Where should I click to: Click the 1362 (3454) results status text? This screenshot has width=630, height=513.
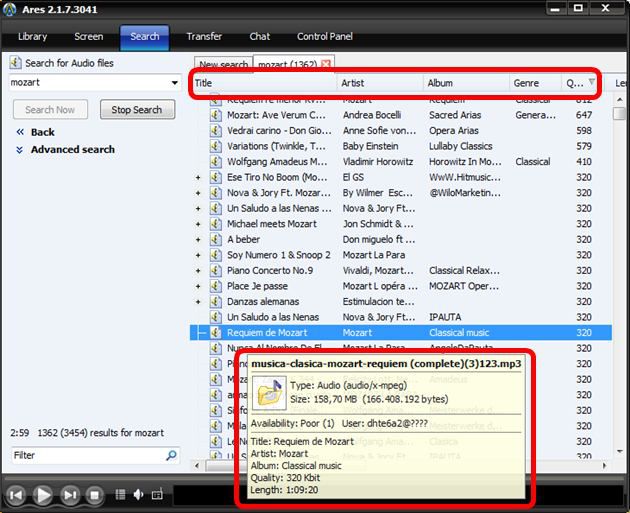tap(100, 433)
